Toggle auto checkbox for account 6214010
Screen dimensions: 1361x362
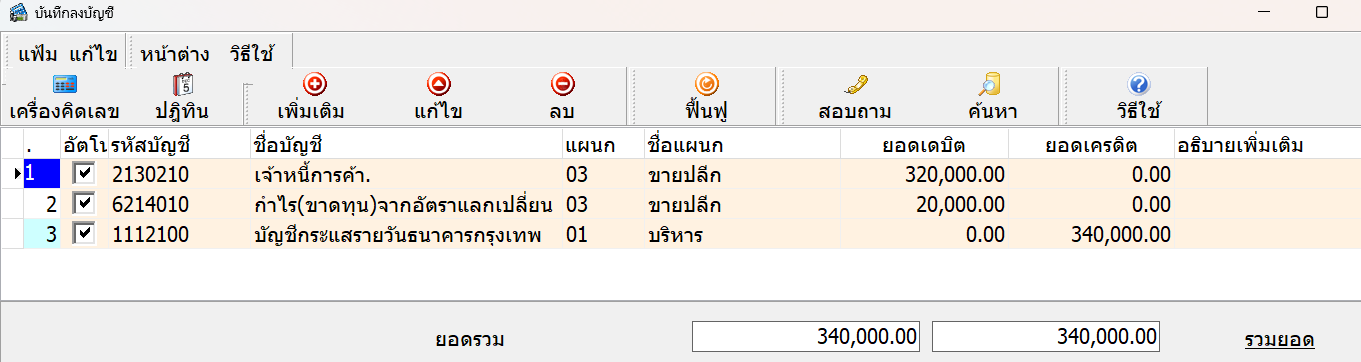click(84, 204)
